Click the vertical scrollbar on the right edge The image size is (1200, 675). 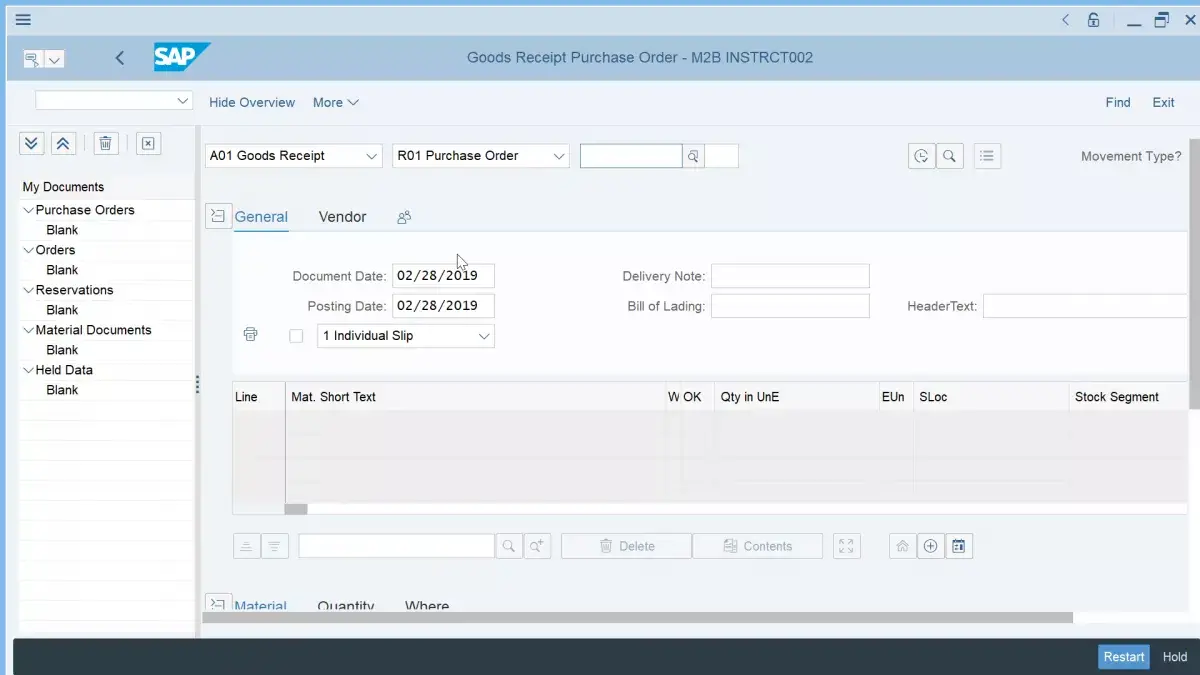[x=1194, y=273]
